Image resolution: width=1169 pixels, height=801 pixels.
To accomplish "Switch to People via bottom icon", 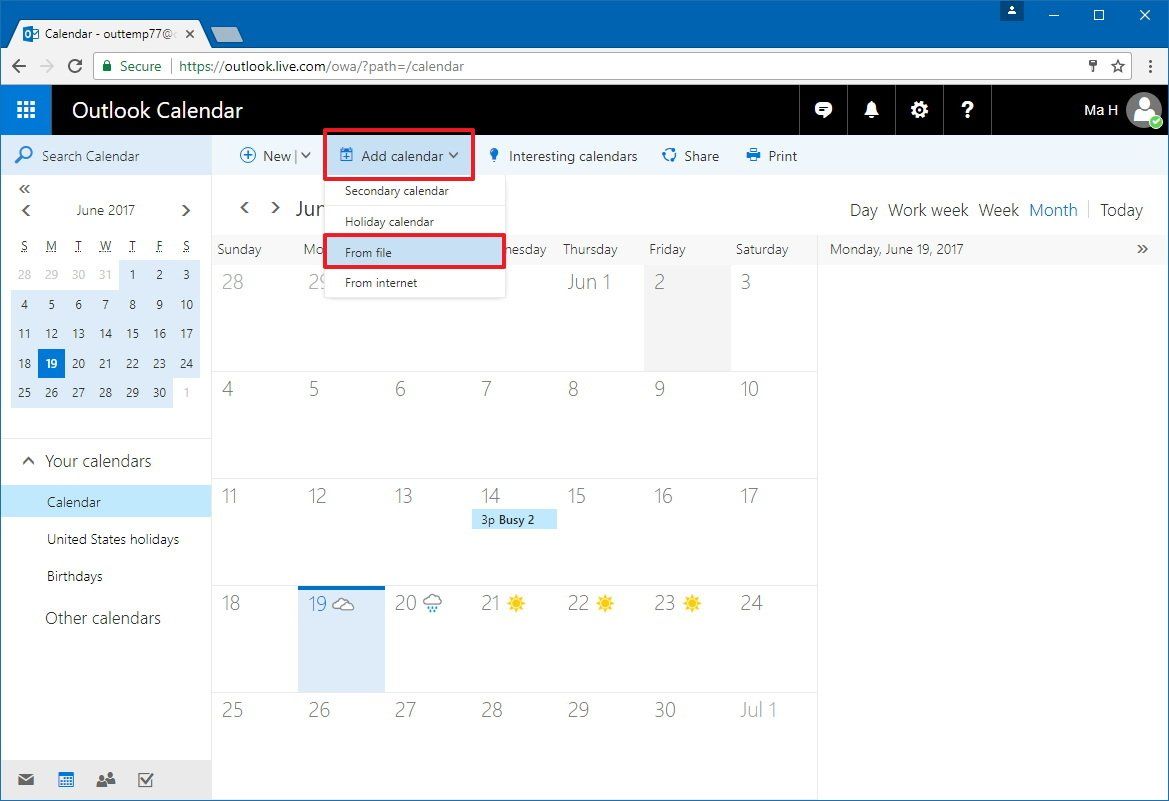I will pyautogui.click(x=106, y=780).
